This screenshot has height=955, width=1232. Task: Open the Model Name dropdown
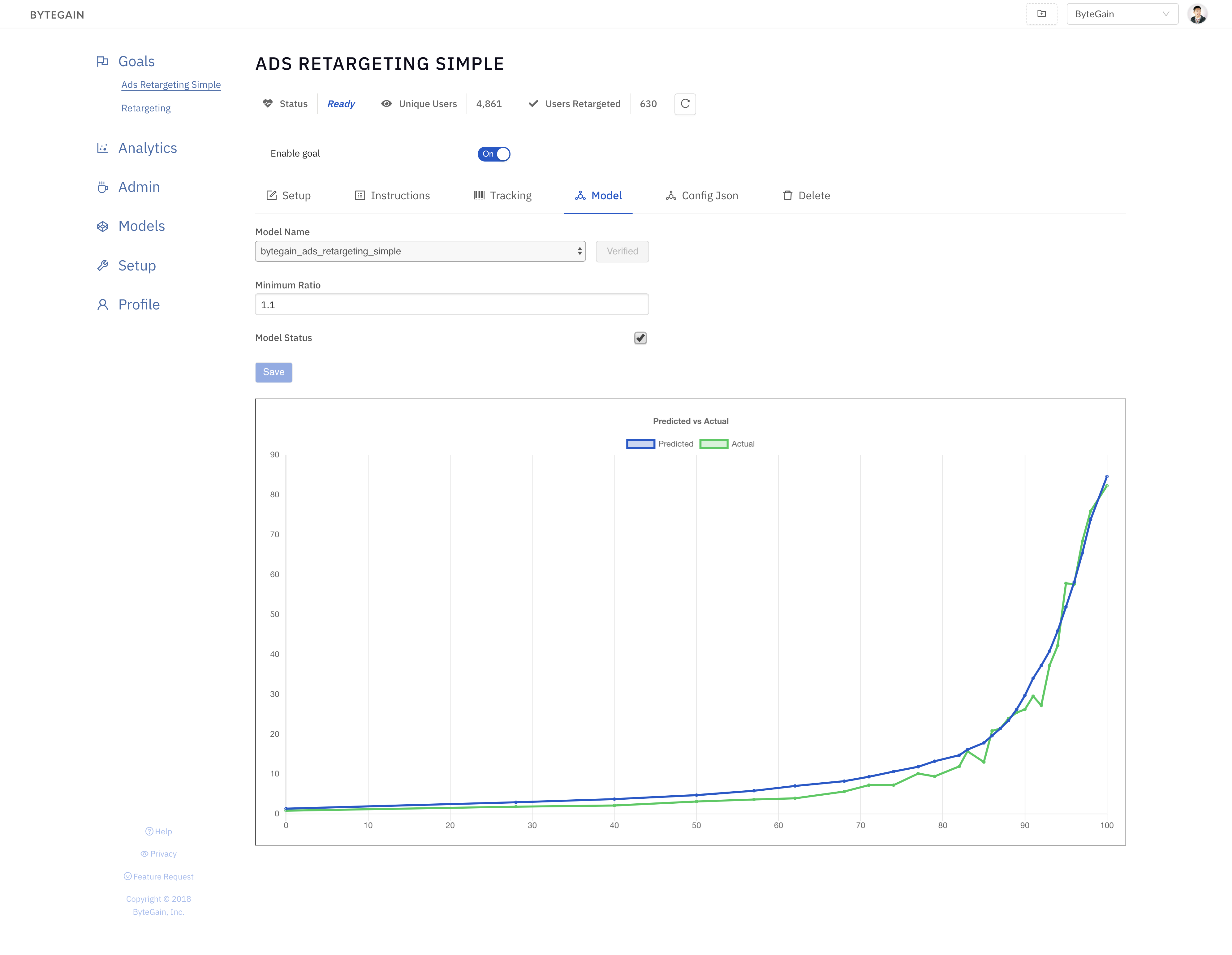pyautogui.click(x=420, y=251)
